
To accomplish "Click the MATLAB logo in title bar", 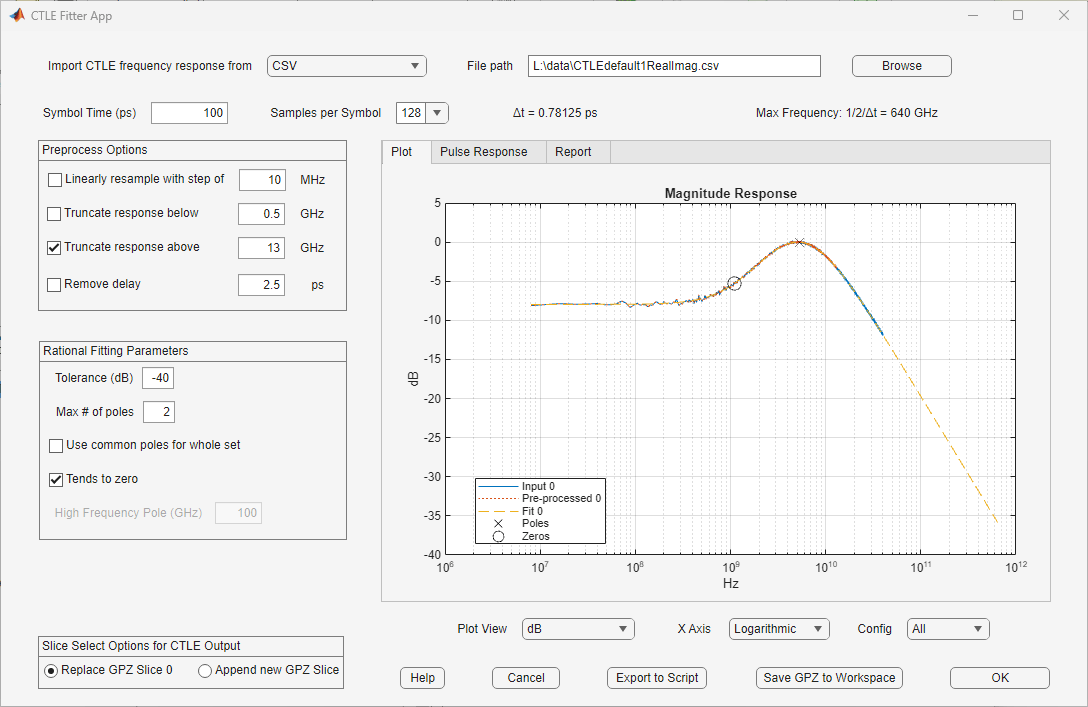I will [17, 15].
